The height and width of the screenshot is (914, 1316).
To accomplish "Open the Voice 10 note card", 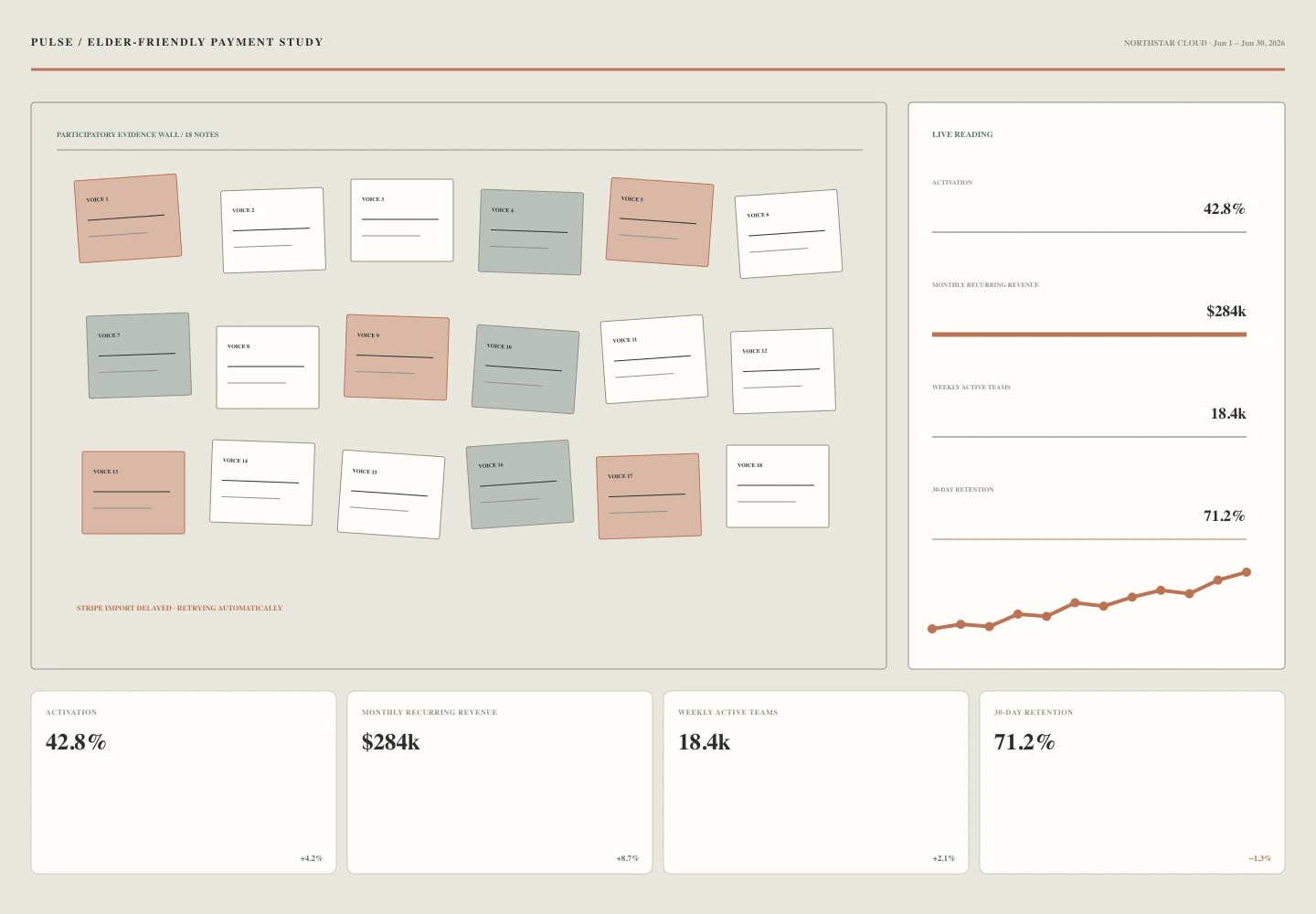I will click(525, 369).
